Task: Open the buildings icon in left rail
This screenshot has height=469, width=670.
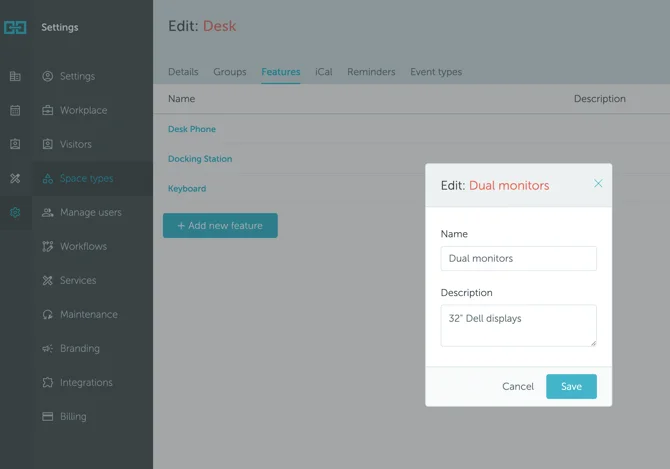Action: (x=15, y=76)
